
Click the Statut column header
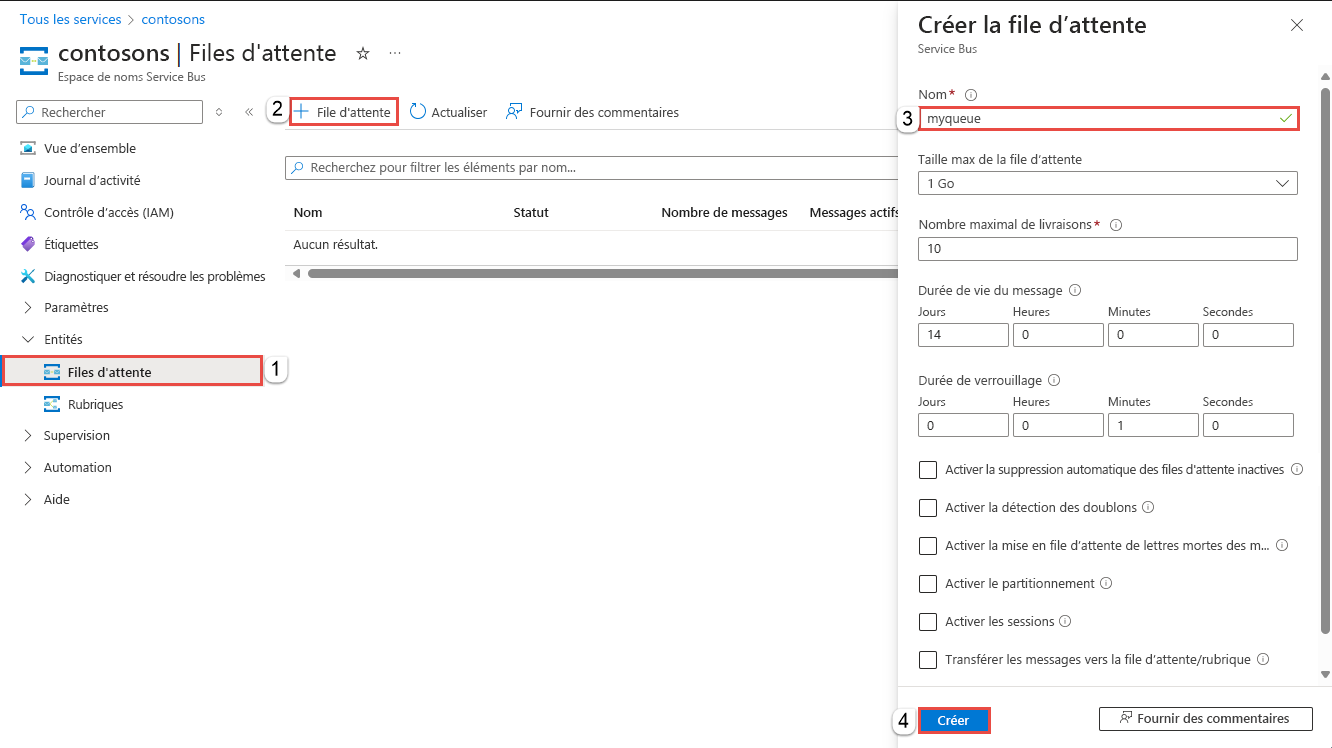point(531,212)
